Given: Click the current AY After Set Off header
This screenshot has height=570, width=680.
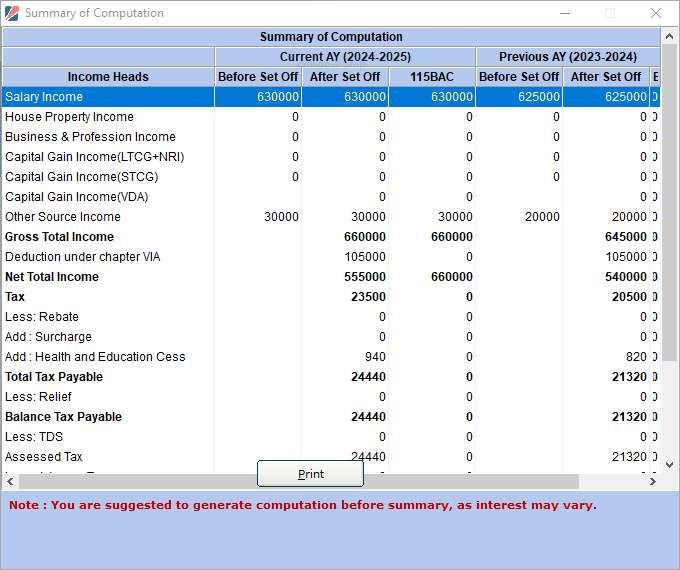Looking at the screenshot, I should pyautogui.click(x=345, y=77).
